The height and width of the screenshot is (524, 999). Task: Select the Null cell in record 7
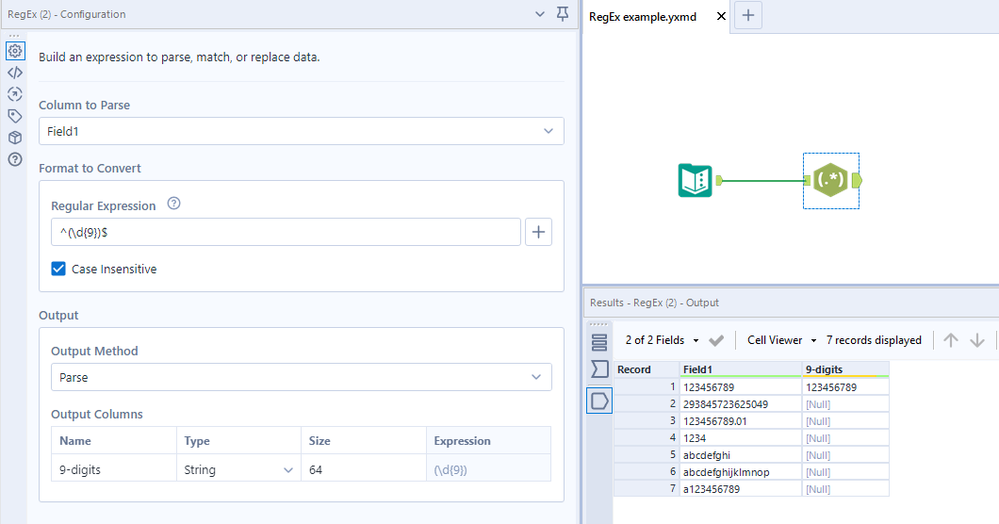coord(845,490)
